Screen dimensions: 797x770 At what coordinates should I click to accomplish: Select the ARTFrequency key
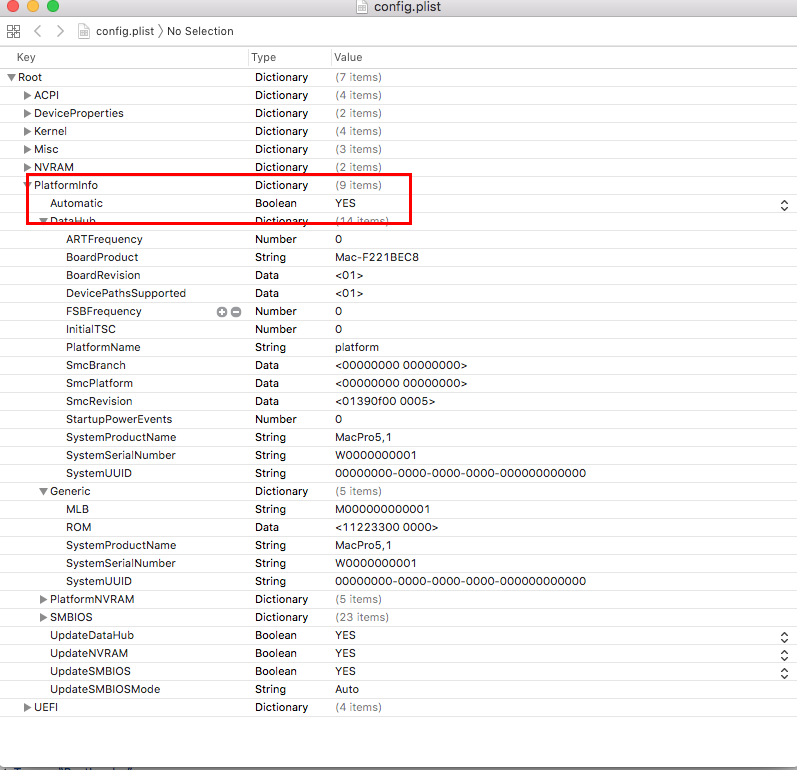click(104, 239)
